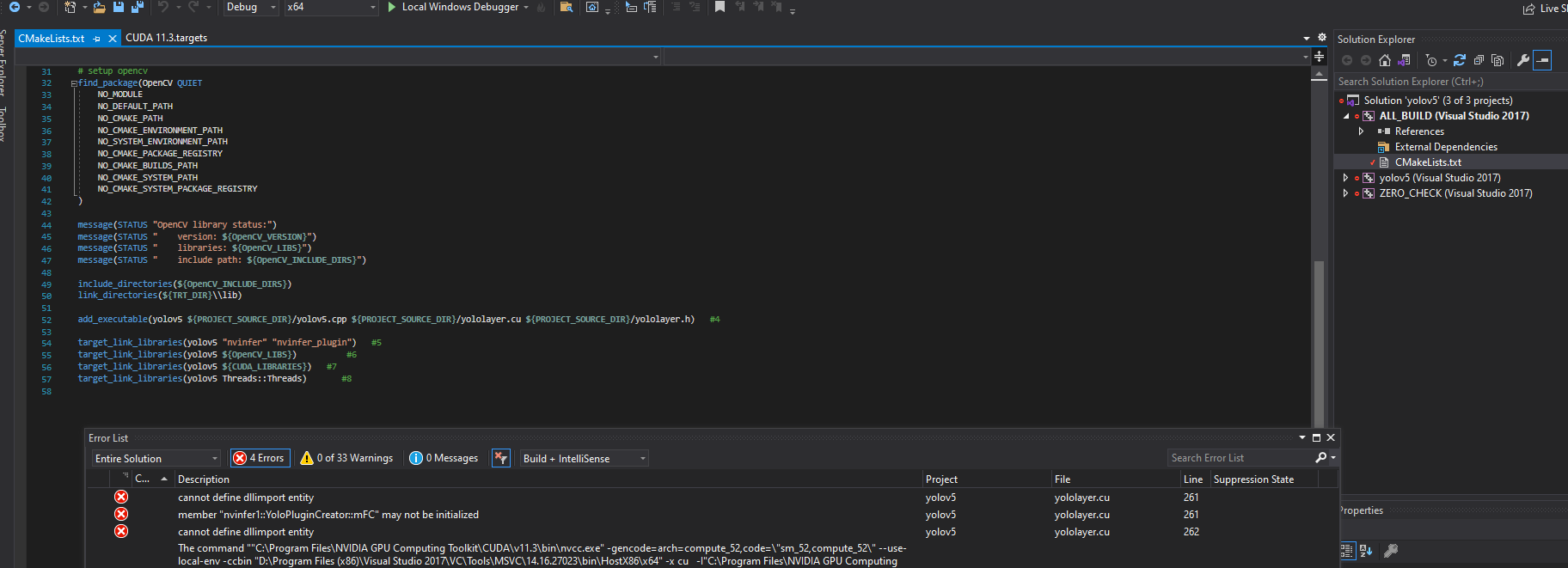Click the Undo arrow icon
Viewport: 1568px width, 568px height.
pos(162,7)
